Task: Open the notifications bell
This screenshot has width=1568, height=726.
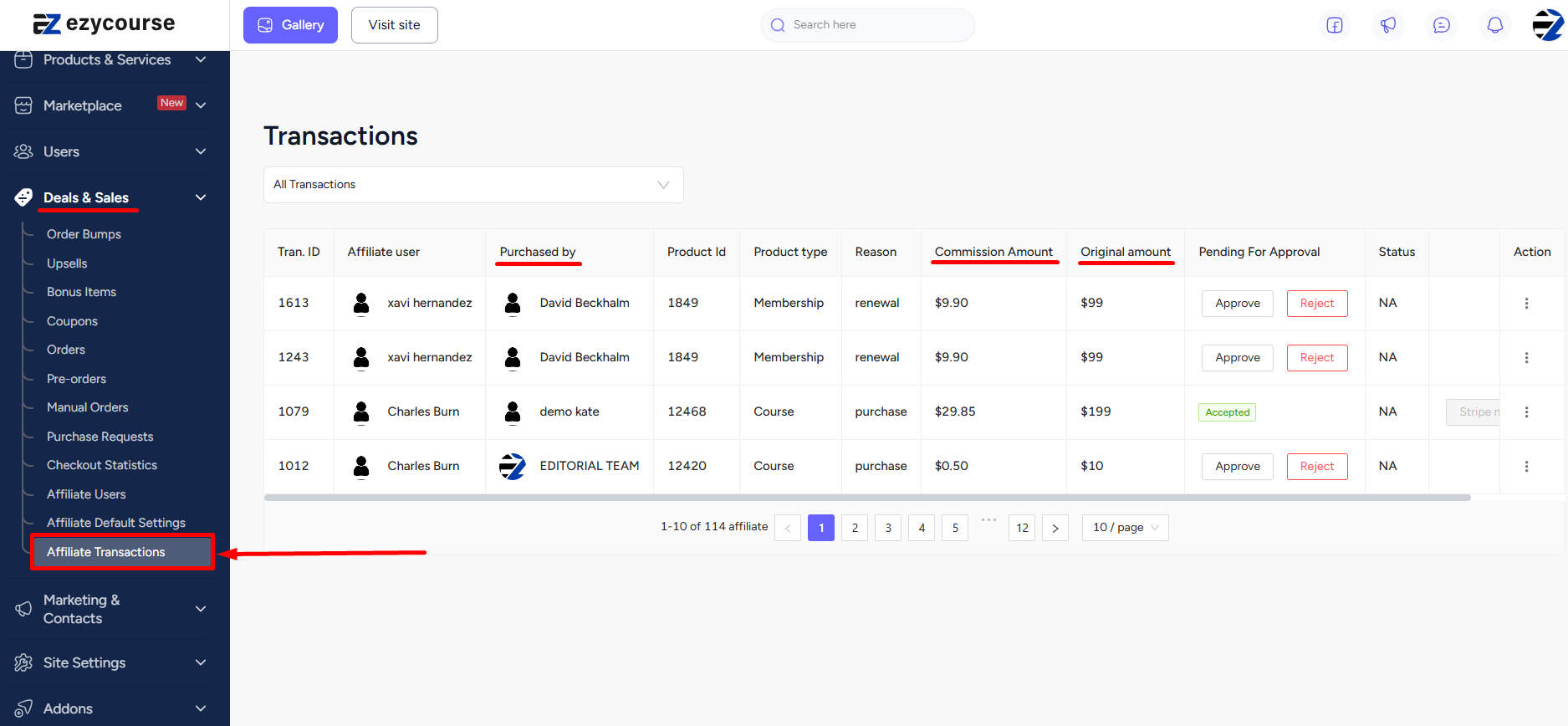Action: pyautogui.click(x=1495, y=25)
